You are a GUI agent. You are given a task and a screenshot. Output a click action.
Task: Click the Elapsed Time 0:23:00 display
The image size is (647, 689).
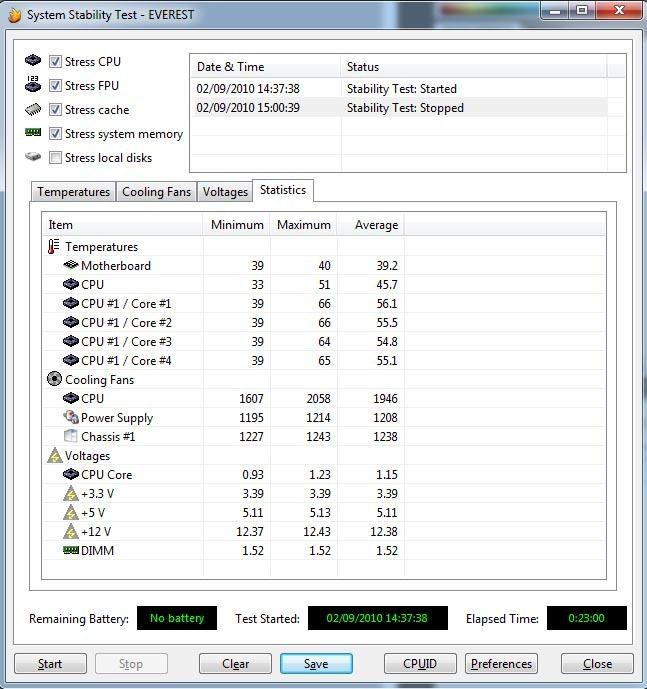[586, 618]
